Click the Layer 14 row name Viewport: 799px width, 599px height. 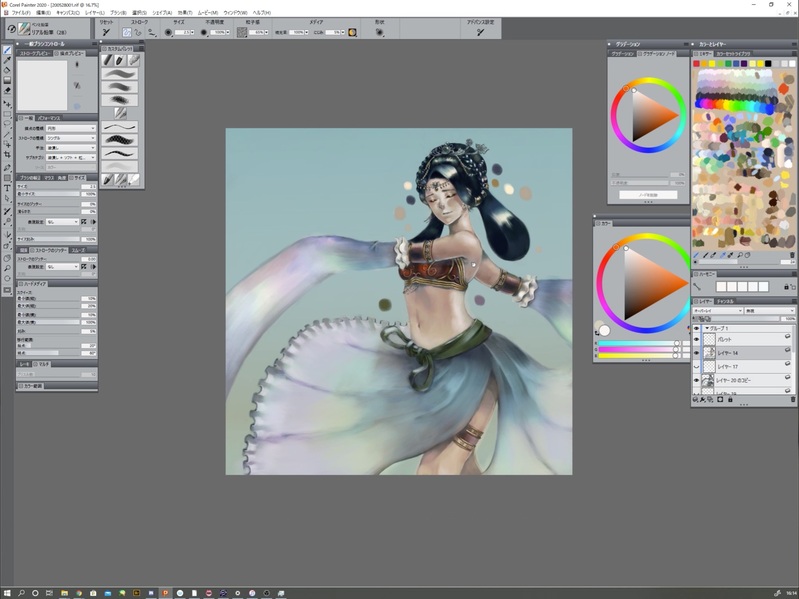pos(728,352)
